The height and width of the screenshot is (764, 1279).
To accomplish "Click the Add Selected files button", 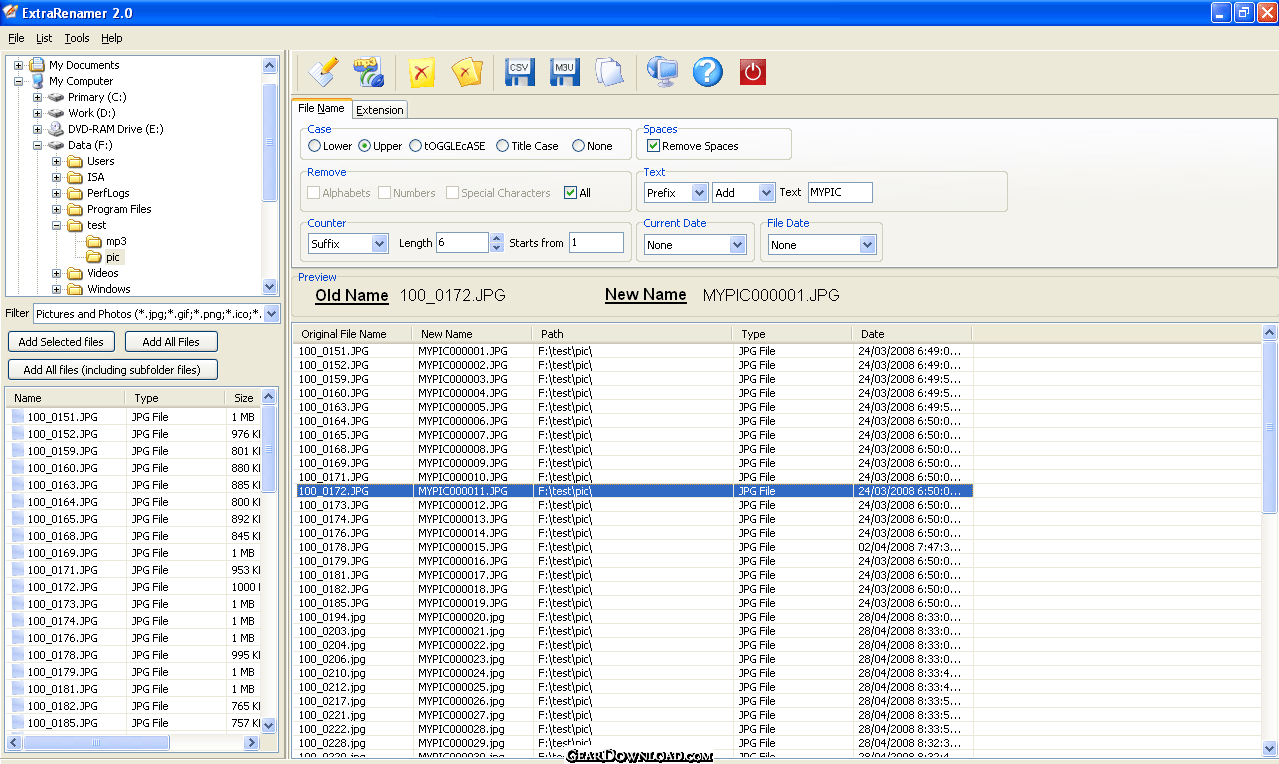I will tap(61, 342).
